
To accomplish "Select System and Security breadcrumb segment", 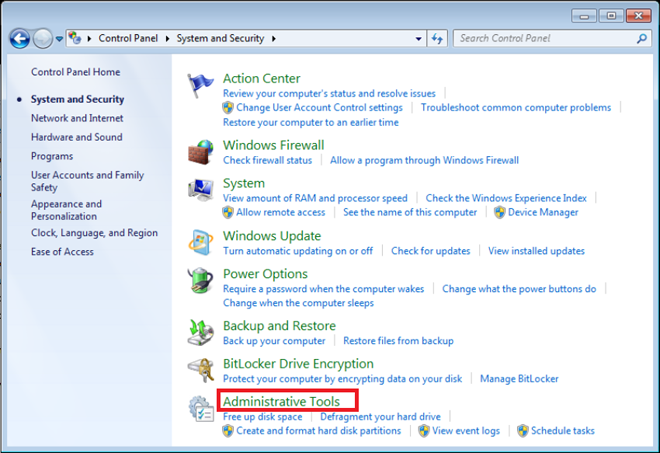I will (220, 38).
